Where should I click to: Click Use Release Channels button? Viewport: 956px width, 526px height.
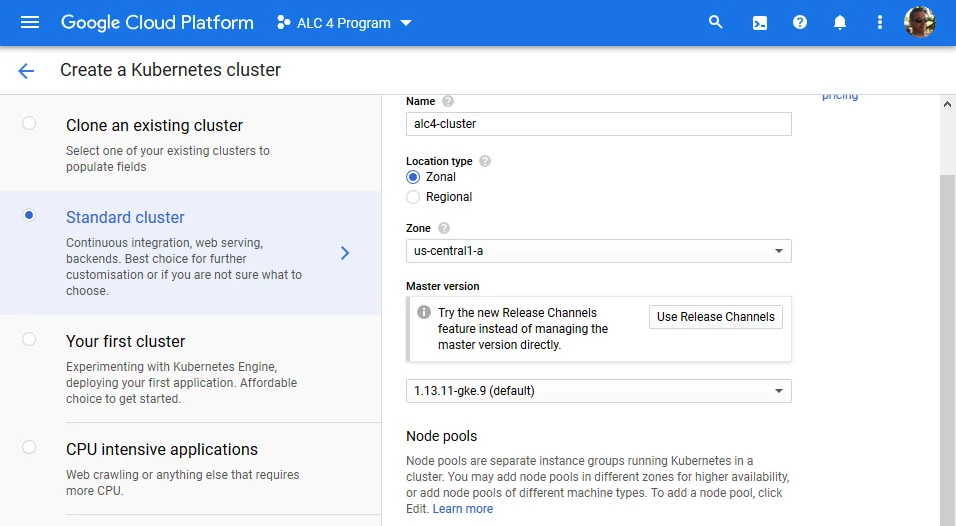[x=716, y=317]
